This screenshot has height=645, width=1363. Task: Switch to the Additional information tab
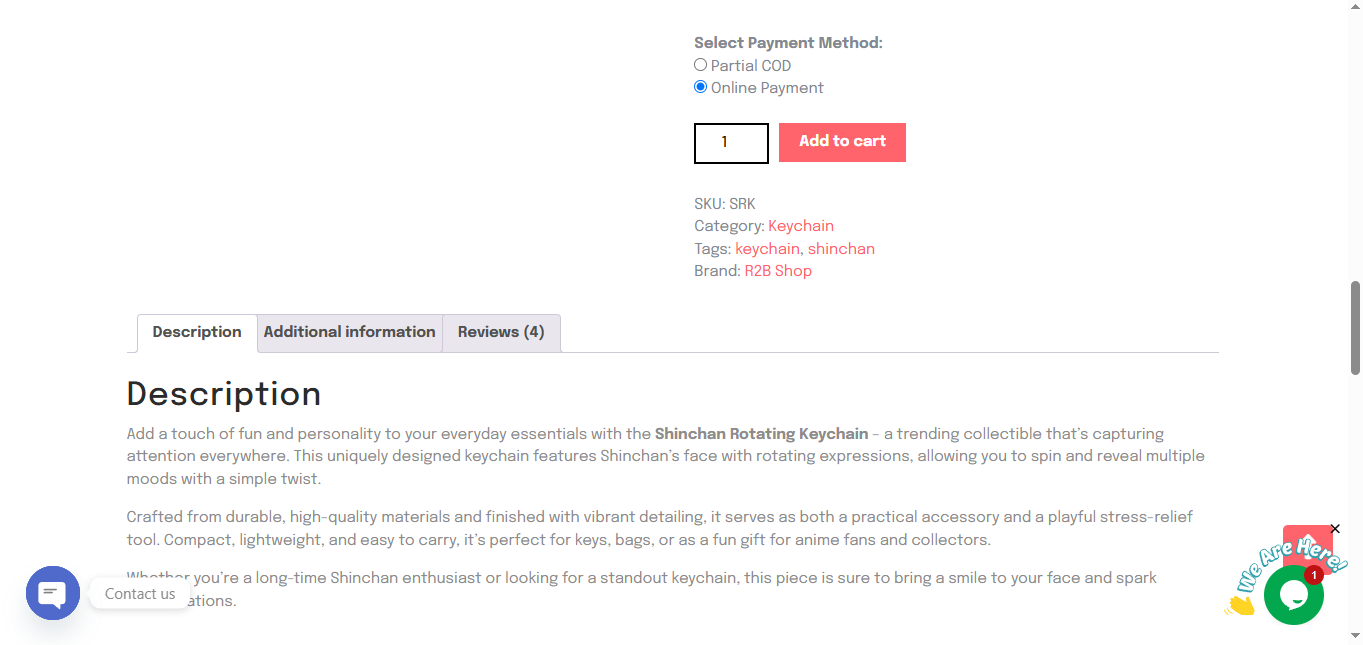click(x=349, y=332)
